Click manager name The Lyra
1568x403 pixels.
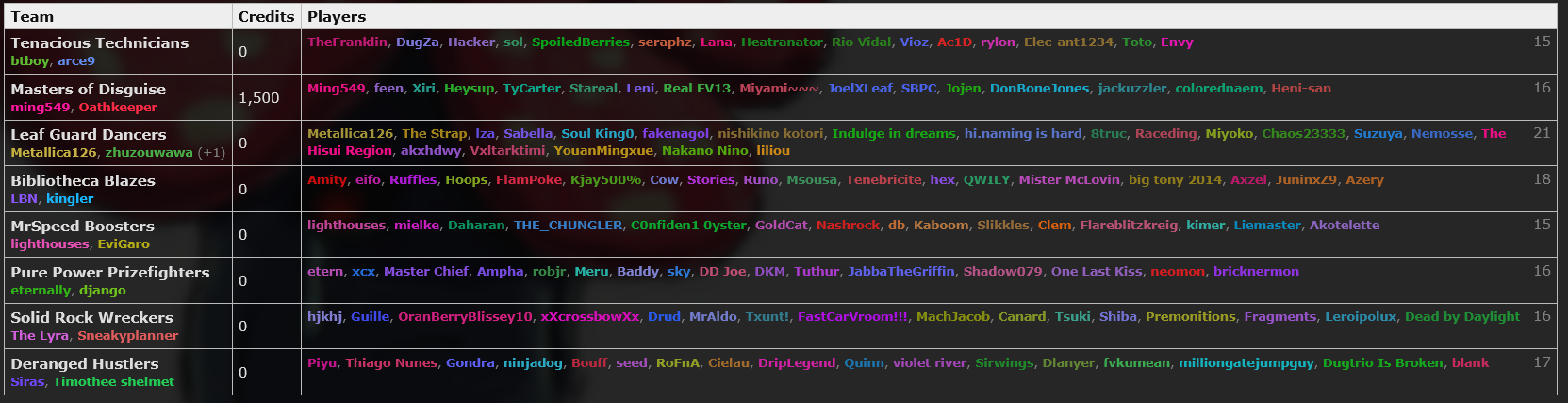pyautogui.click(x=40, y=335)
